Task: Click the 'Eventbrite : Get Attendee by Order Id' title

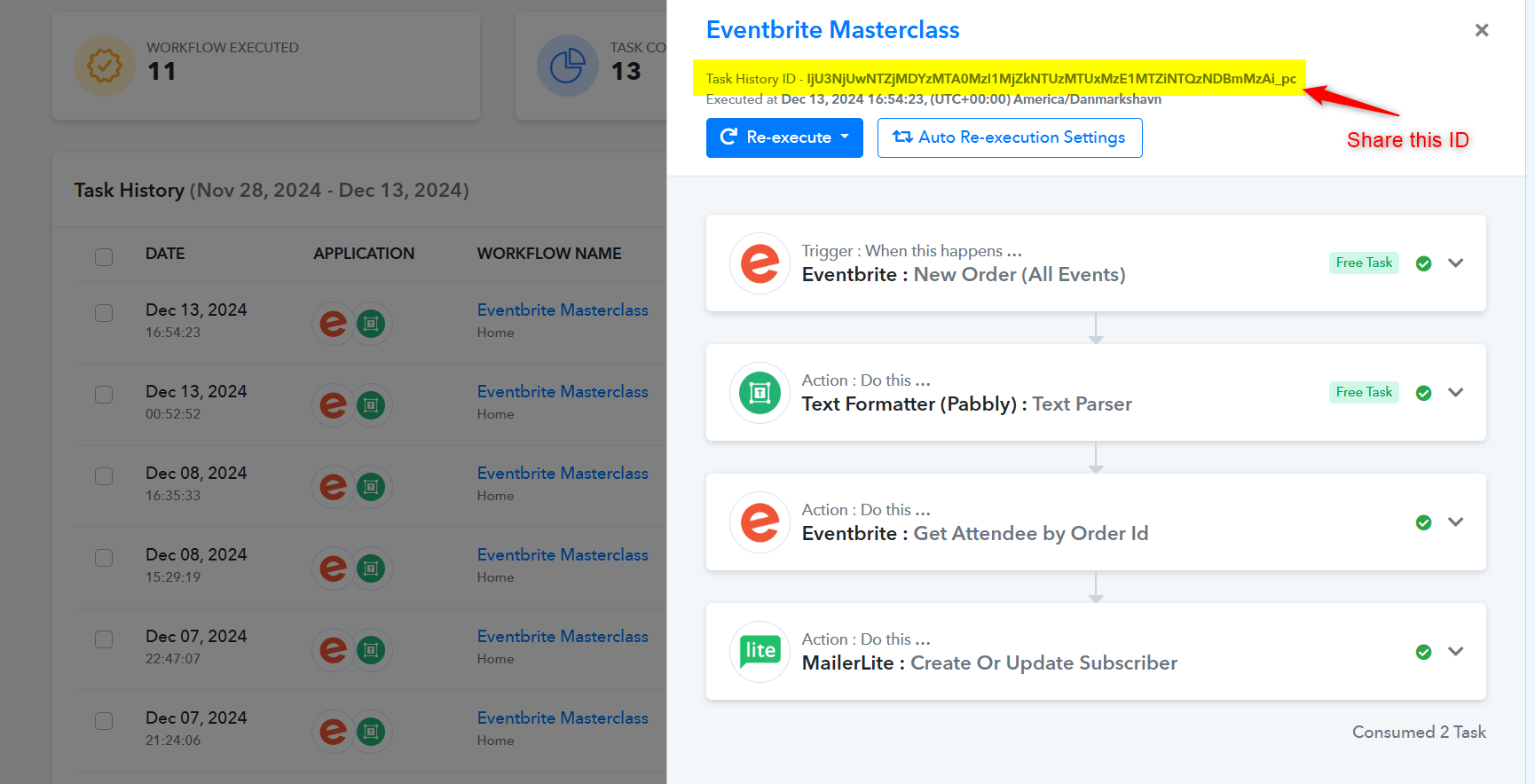Action: tap(975, 534)
